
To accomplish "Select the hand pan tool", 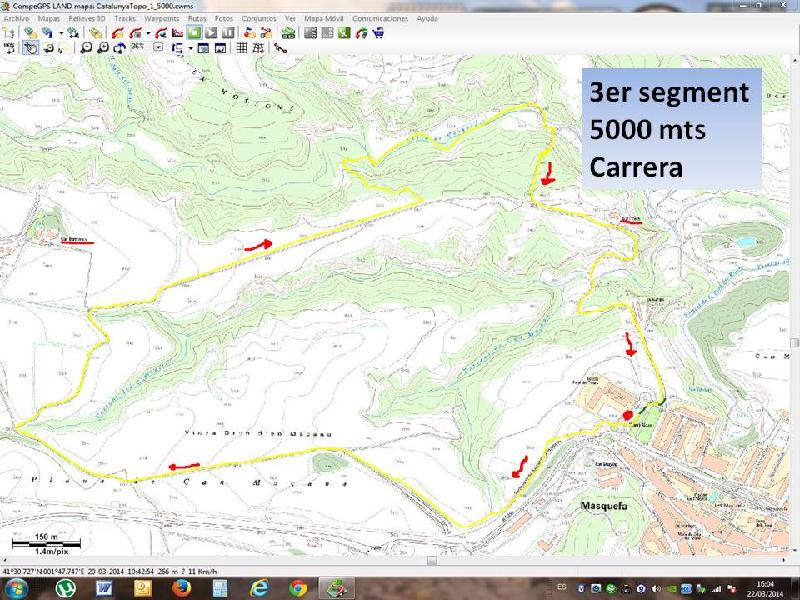I will (x=31, y=47).
